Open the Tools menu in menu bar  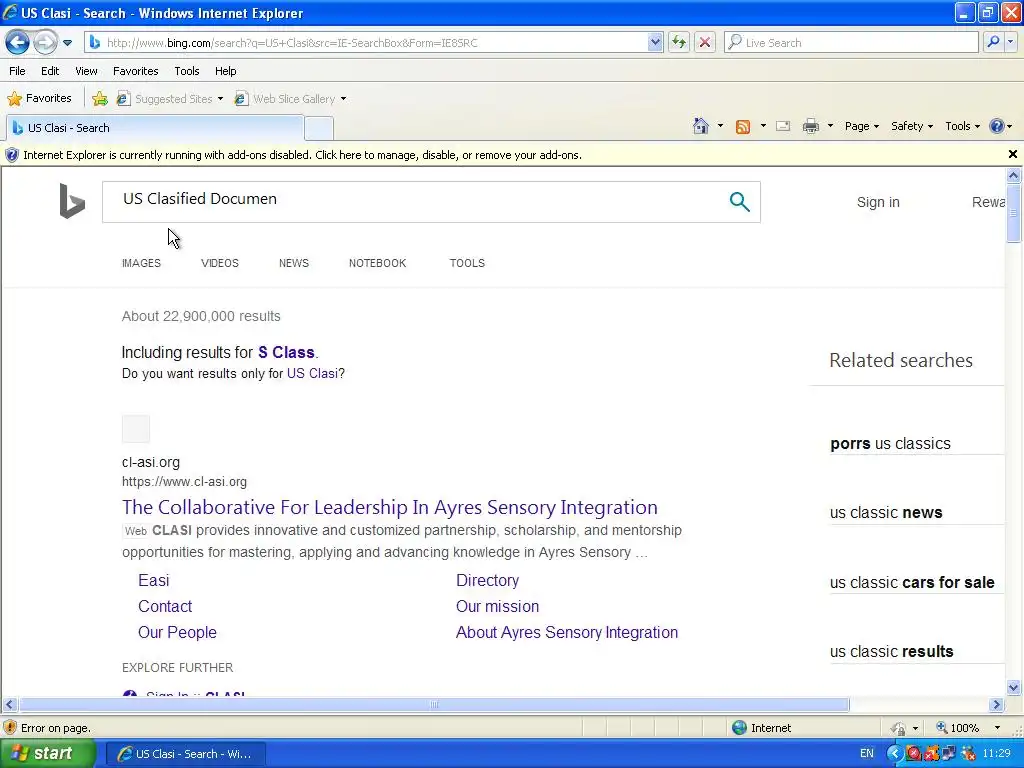(186, 71)
